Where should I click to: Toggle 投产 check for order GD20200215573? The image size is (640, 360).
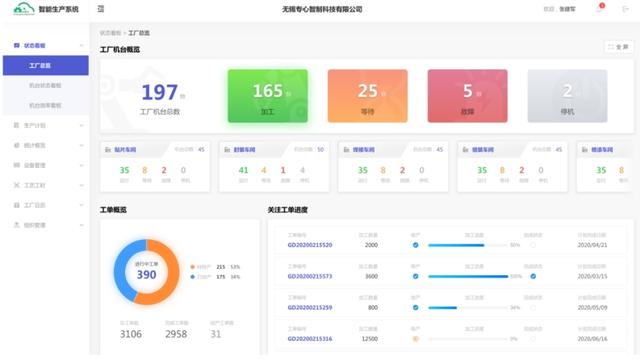[x=416, y=276]
